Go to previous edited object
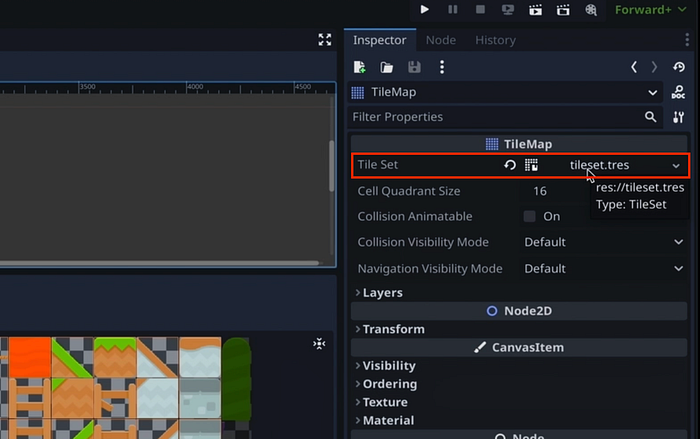The width and height of the screenshot is (700, 439). pyautogui.click(x=634, y=67)
